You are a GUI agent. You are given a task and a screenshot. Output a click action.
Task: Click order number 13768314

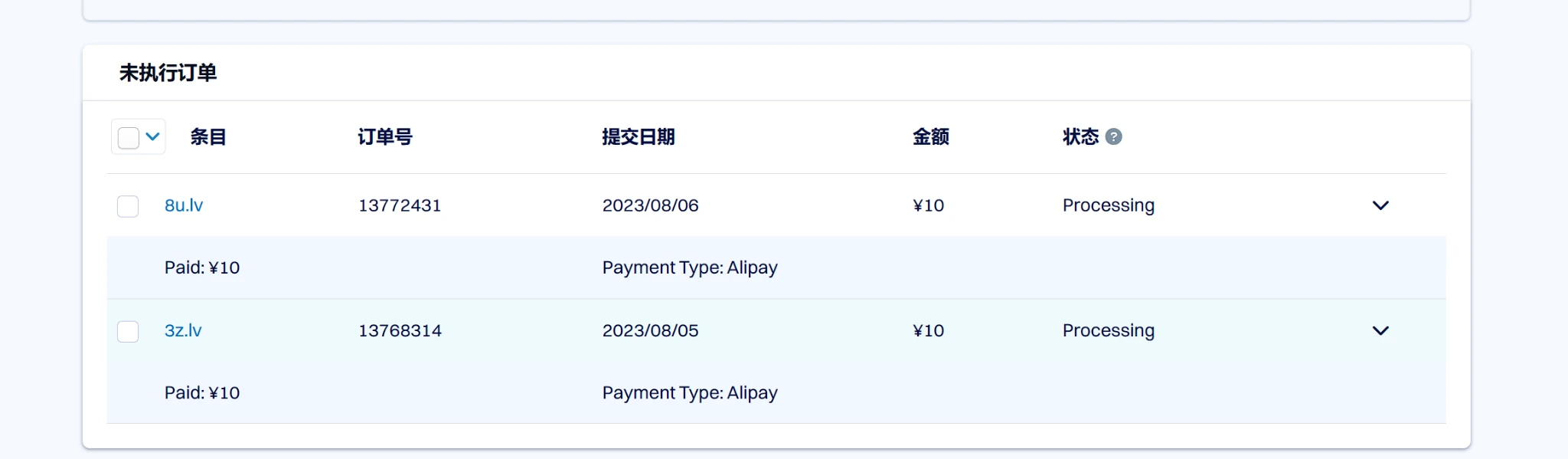[x=400, y=331]
